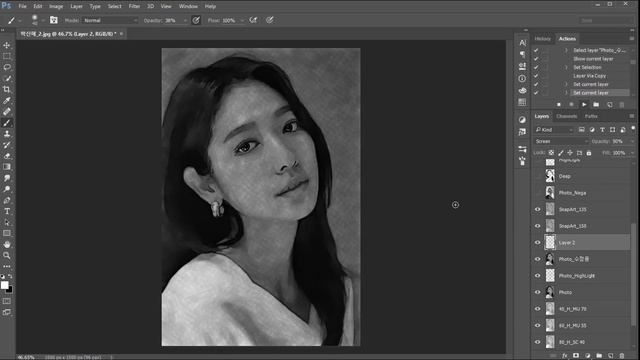Select the Clone Stamp tool
This screenshot has width=640, height=360.
point(7,133)
